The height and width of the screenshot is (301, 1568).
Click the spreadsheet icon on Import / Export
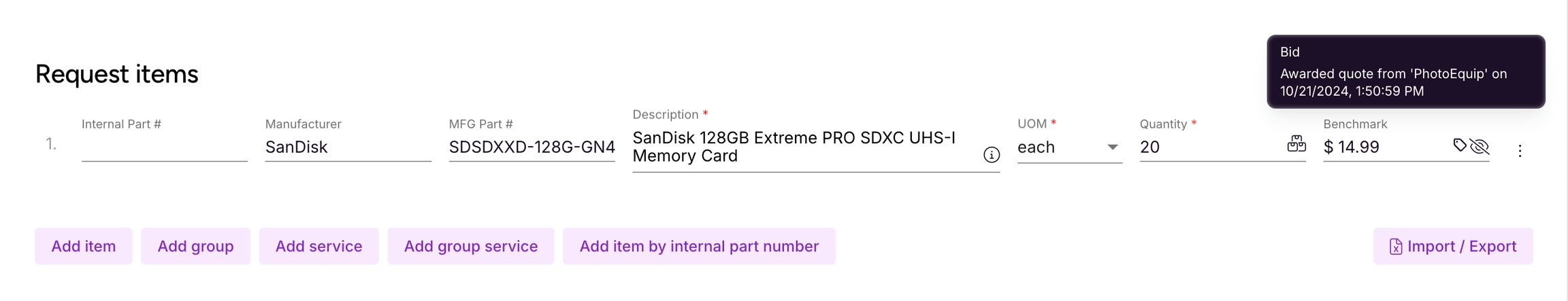tap(1395, 247)
